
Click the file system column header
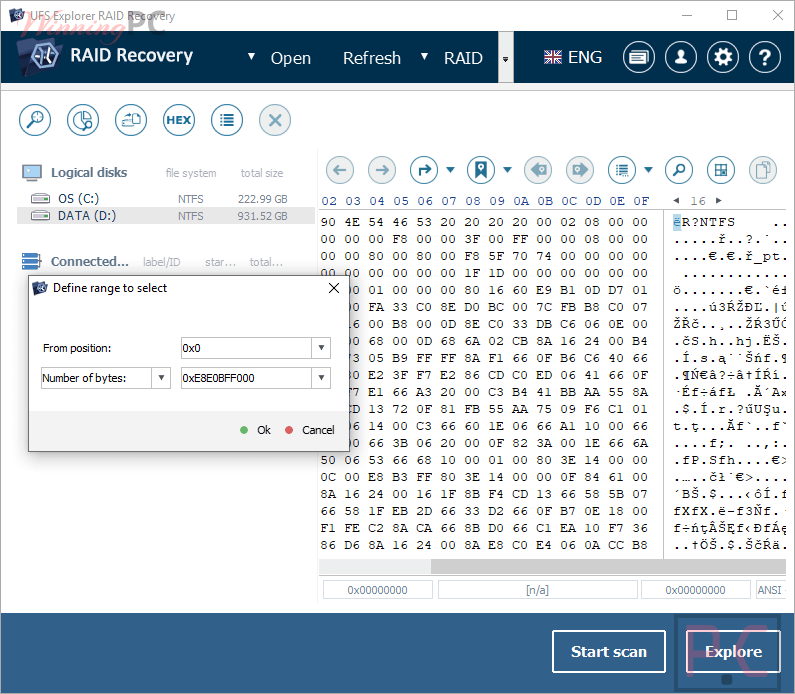pos(191,173)
